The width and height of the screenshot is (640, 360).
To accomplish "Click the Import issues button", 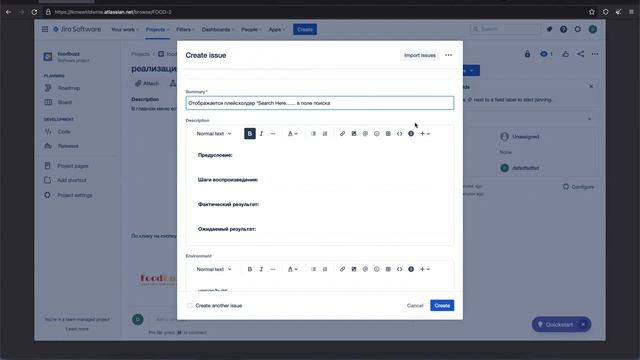I will point(420,55).
